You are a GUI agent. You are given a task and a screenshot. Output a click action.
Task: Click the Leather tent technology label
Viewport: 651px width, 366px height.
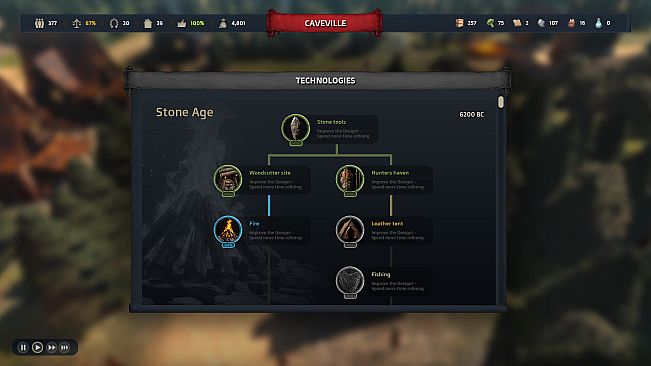pos(387,224)
